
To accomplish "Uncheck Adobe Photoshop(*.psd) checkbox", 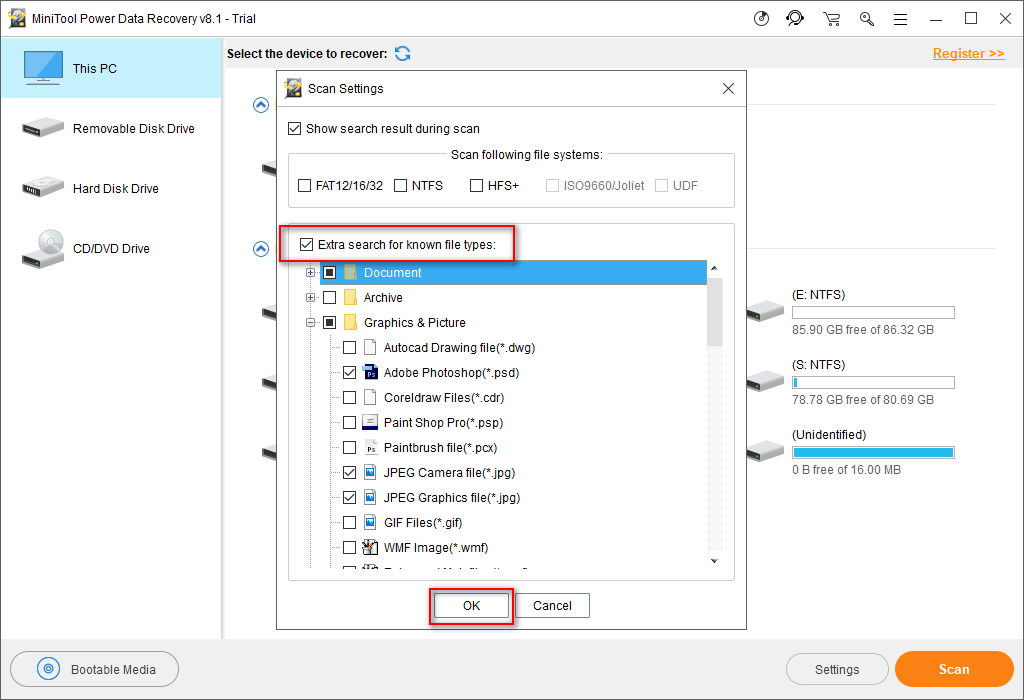I will tap(349, 372).
